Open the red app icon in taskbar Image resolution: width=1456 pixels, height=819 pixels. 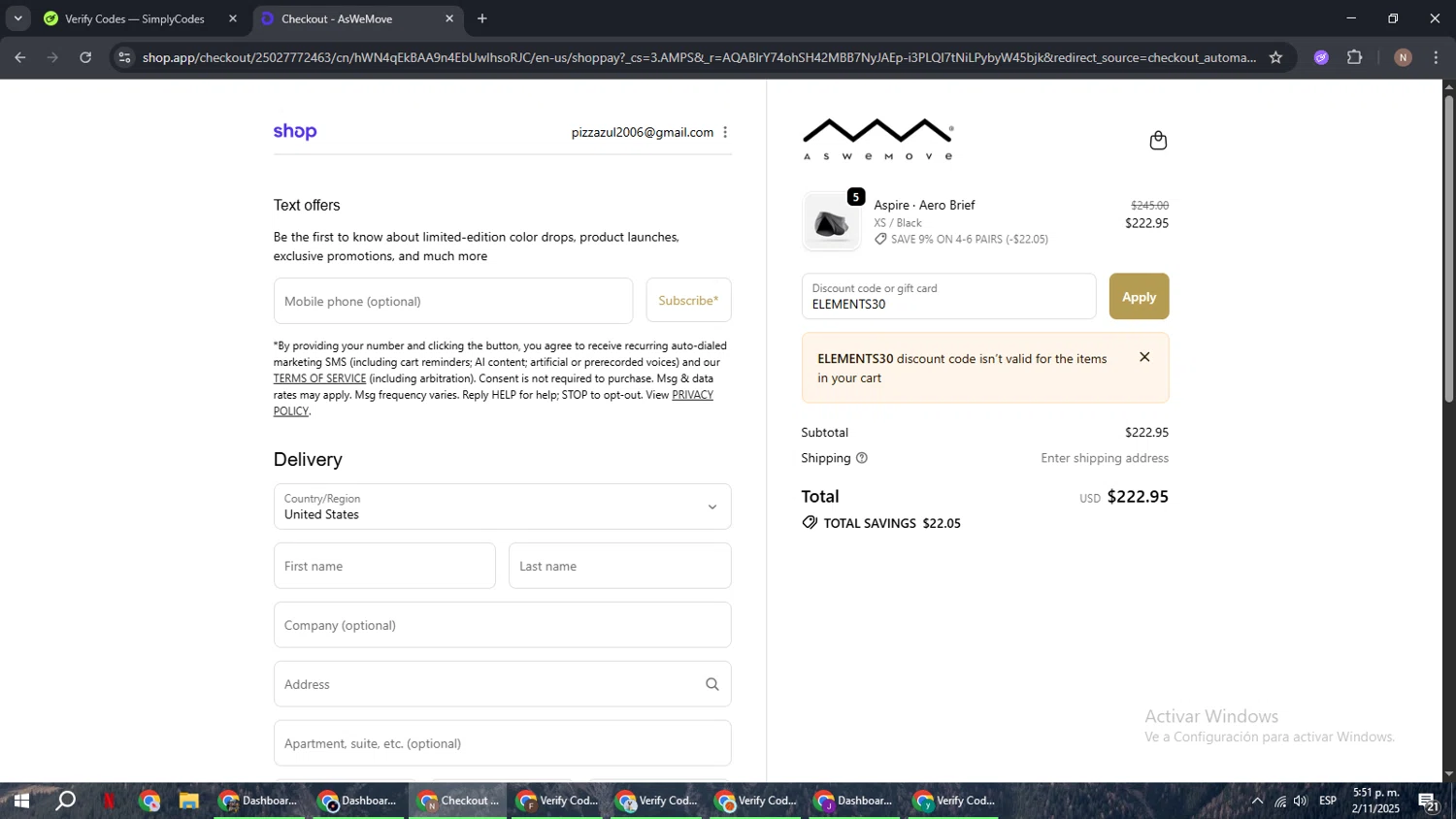click(x=110, y=801)
